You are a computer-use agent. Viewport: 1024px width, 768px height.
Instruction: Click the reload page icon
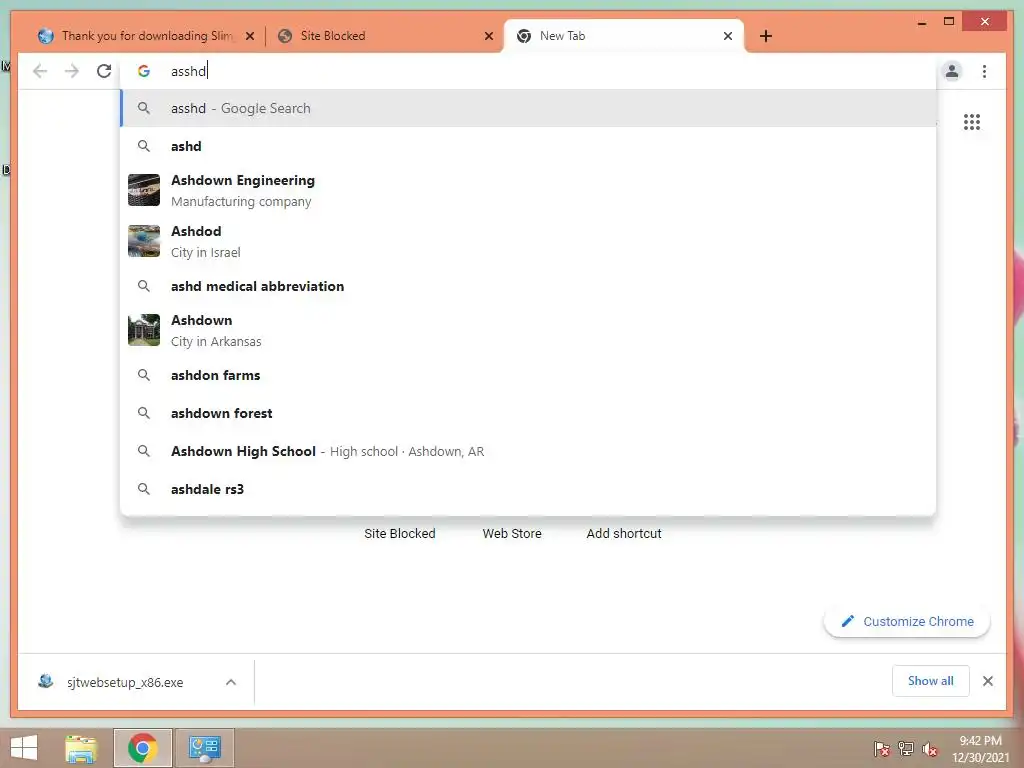[104, 71]
